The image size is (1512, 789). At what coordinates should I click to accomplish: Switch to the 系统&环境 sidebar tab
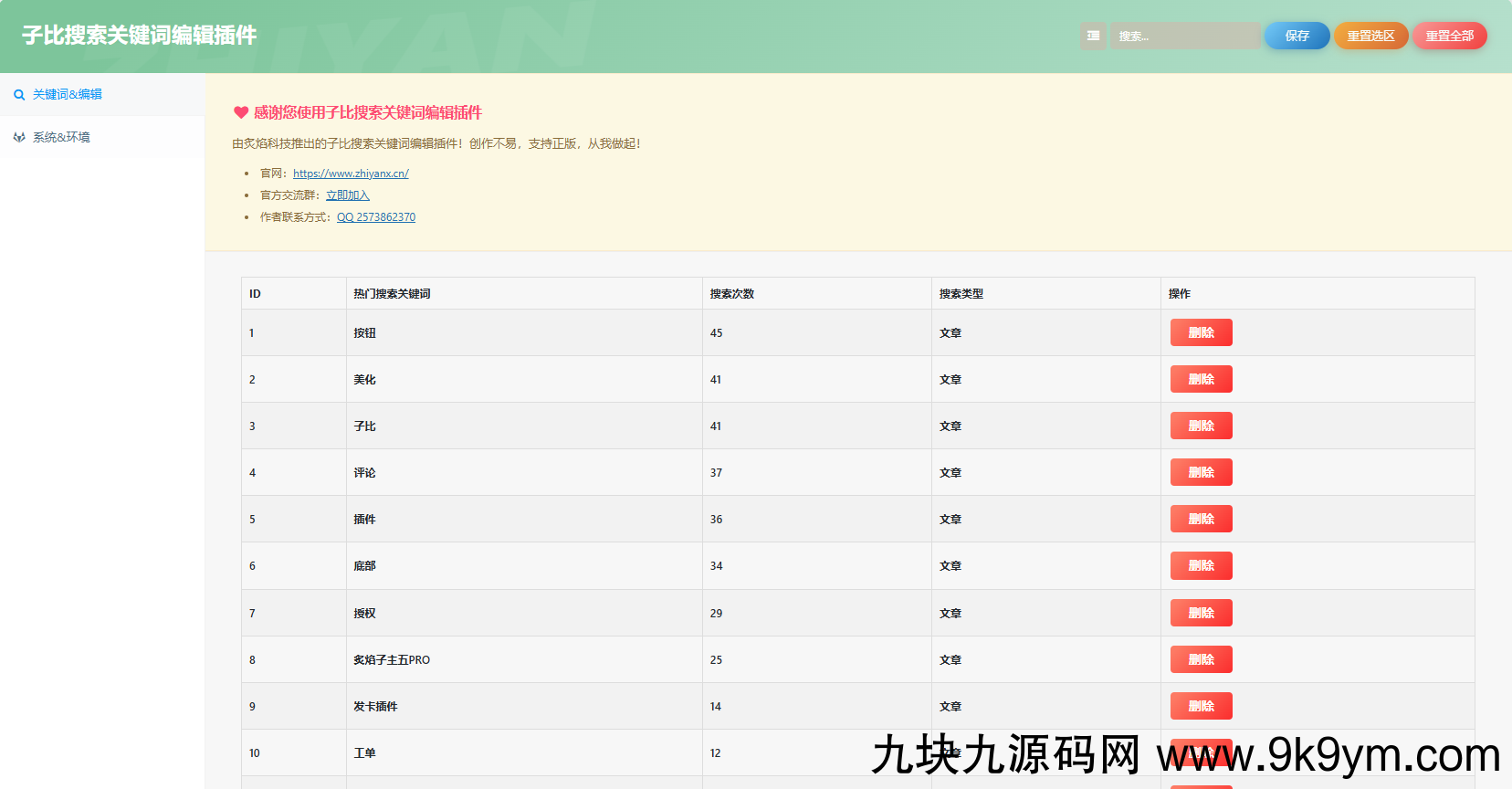tap(61, 138)
